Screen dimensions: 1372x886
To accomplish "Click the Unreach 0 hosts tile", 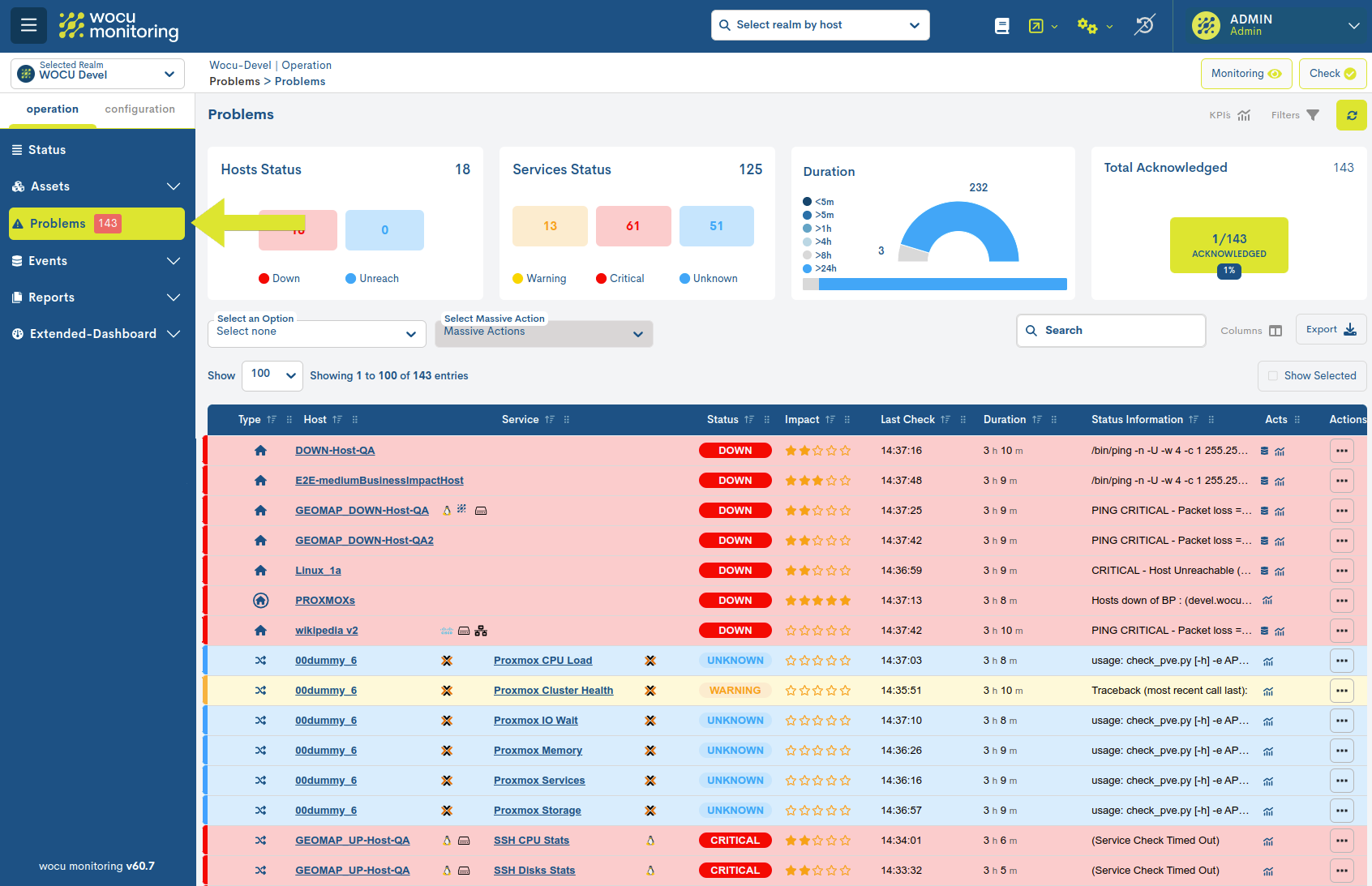I will 384,230.
